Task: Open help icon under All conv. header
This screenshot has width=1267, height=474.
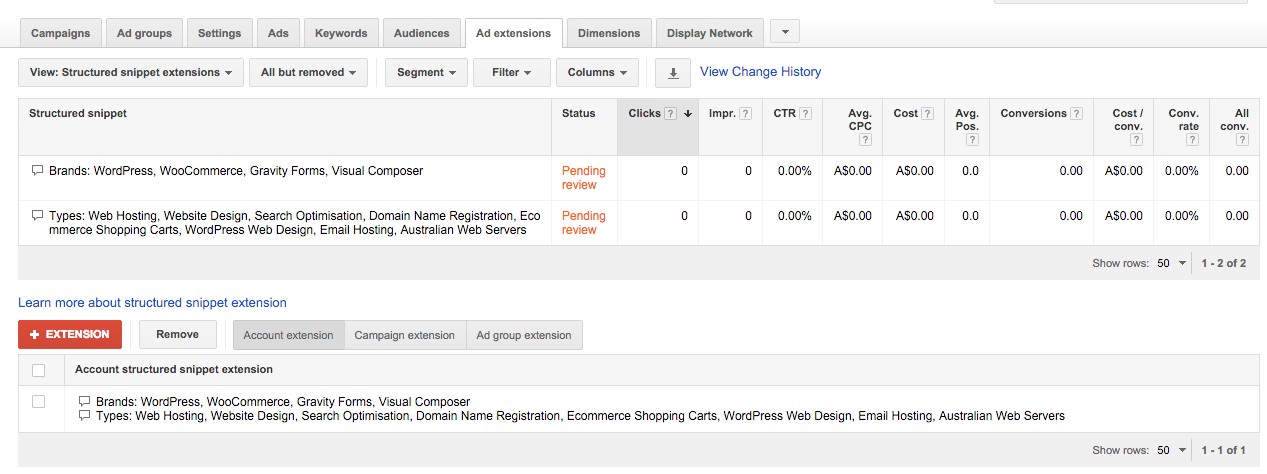Action: pyautogui.click(x=1243, y=140)
